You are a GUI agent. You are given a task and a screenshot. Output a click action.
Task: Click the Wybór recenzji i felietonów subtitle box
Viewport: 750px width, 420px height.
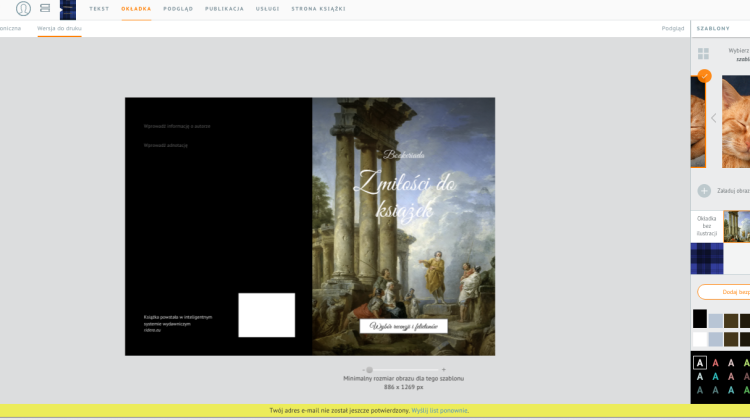click(404, 326)
